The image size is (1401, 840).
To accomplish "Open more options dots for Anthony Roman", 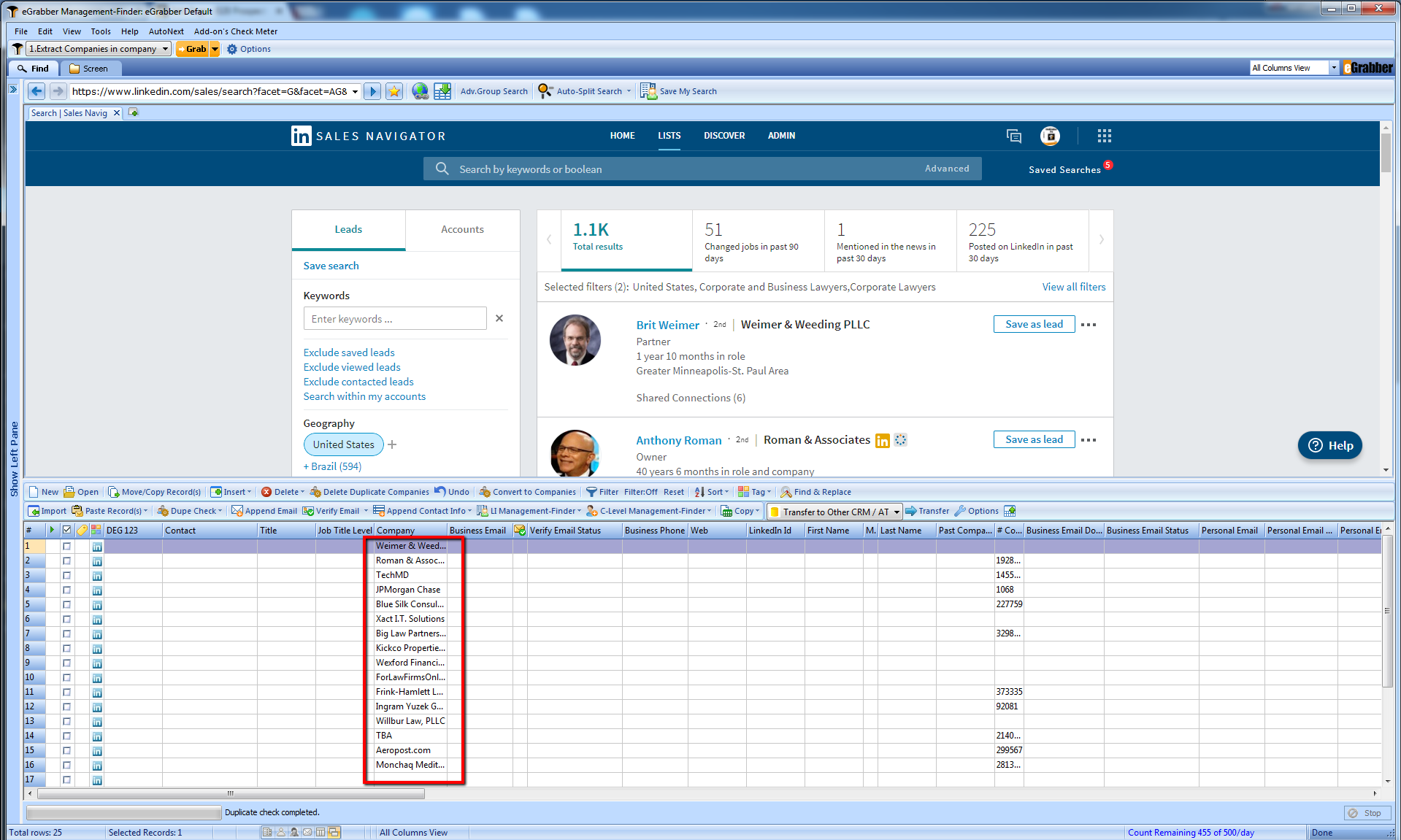I will pyautogui.click(x=1089, y=440).
